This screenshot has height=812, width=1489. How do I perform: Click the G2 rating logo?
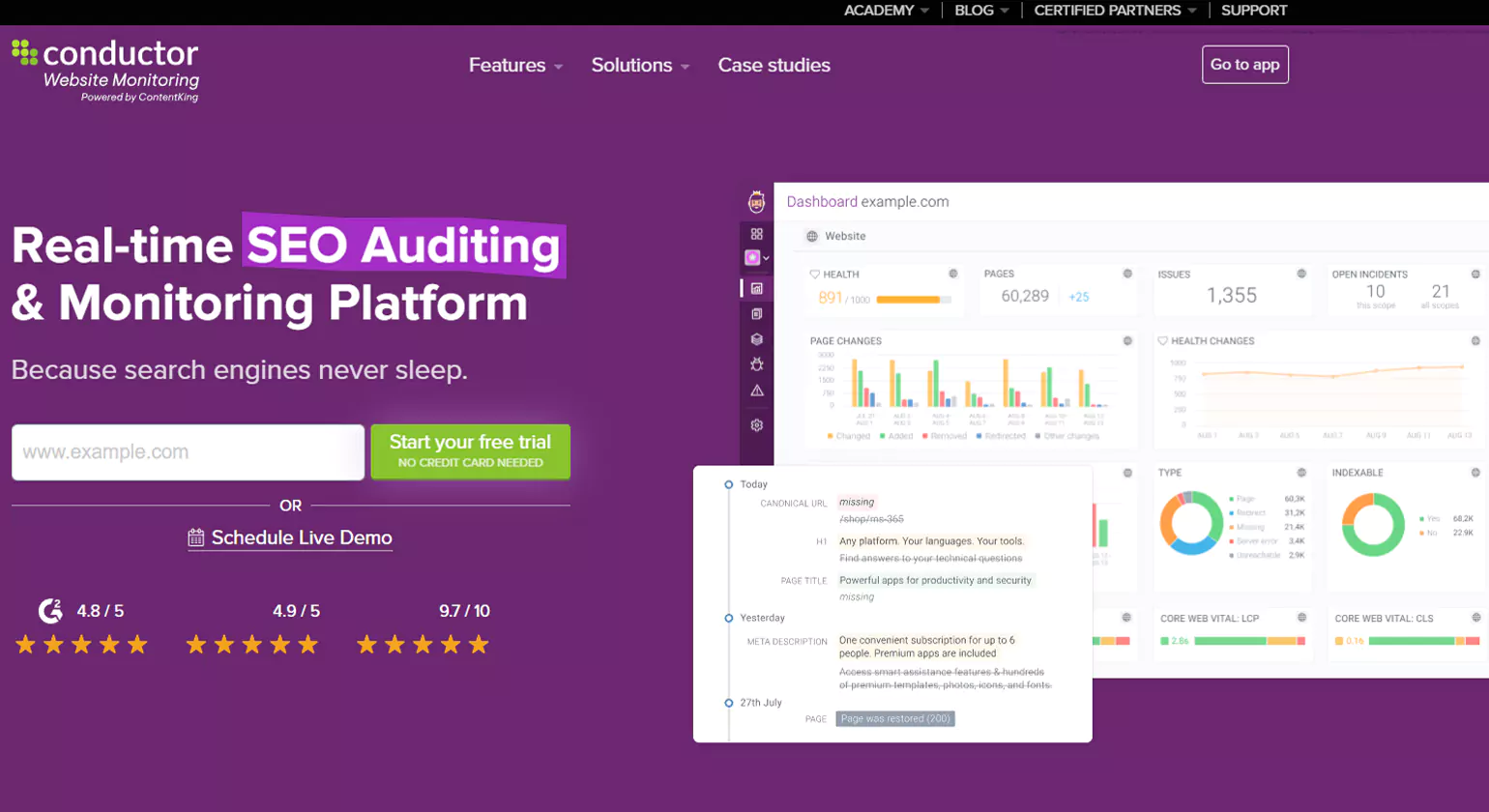pos(50,611)
